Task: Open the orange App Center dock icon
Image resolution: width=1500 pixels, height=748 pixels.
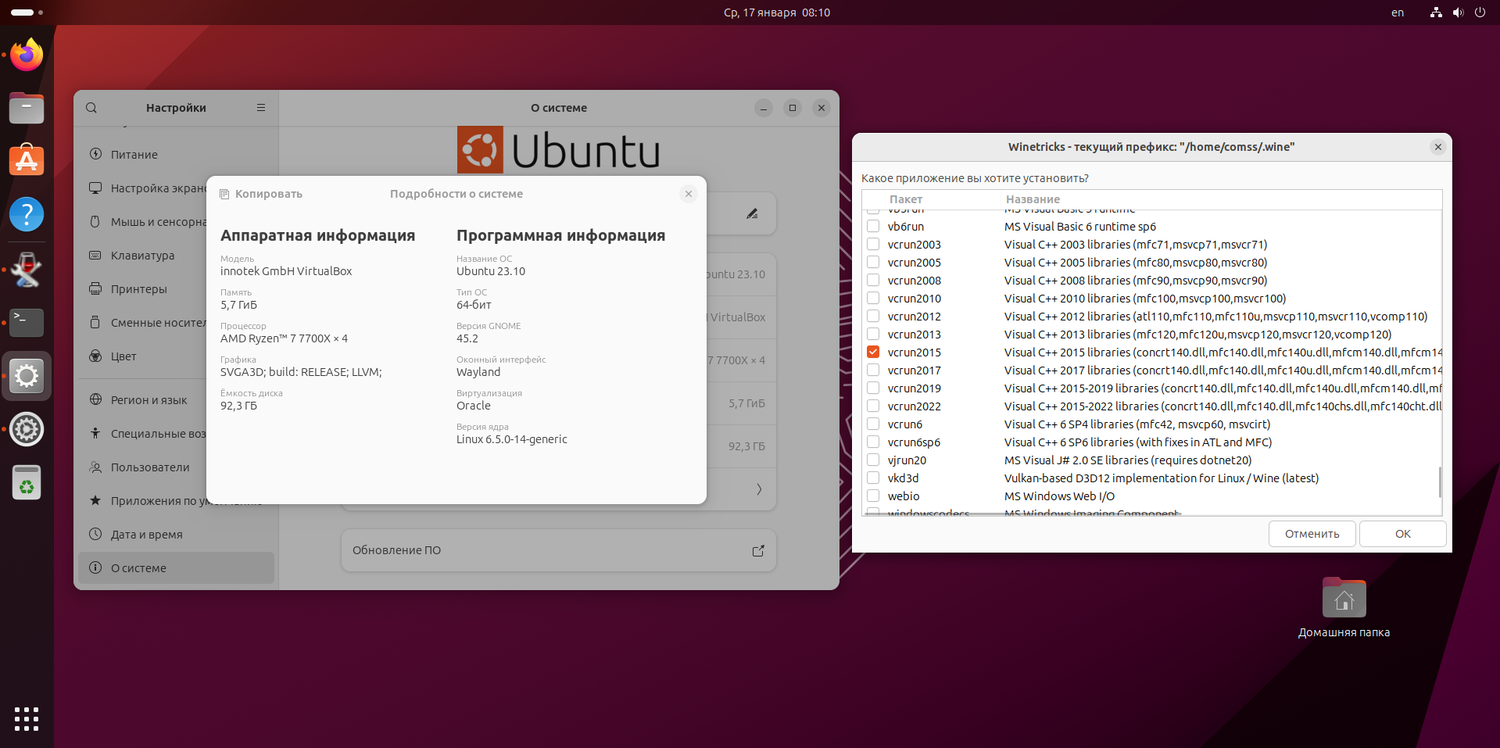Action: 27,160
